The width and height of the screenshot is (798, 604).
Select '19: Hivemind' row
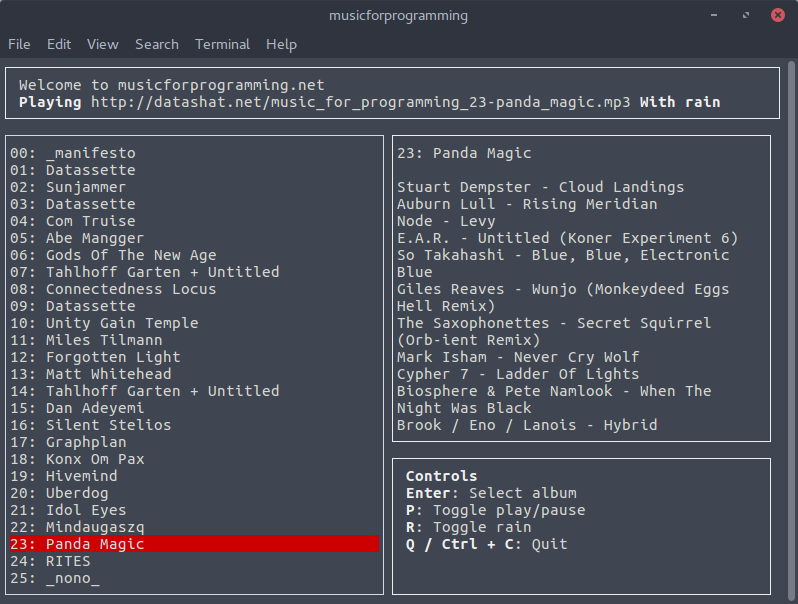click(194, 476)
